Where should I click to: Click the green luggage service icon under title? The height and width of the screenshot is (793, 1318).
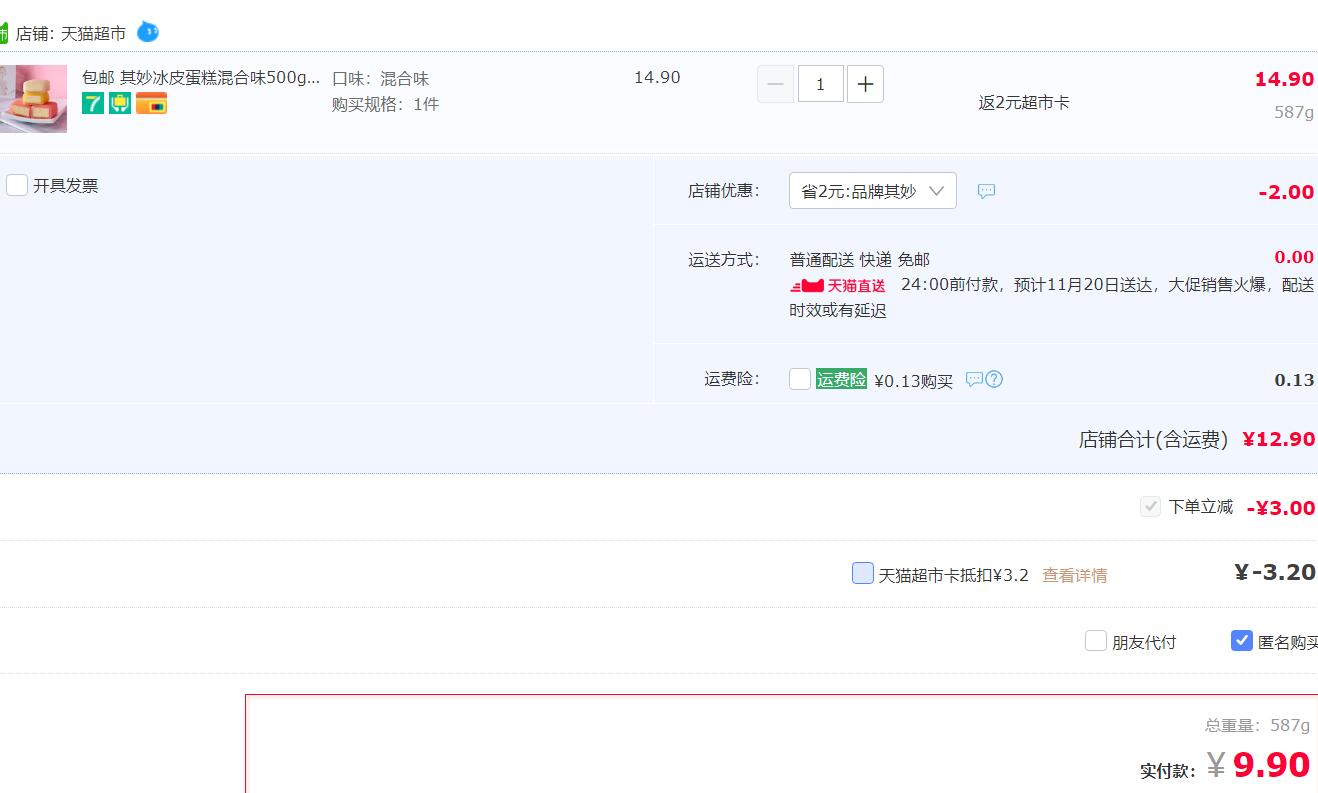tap(120, 103)
